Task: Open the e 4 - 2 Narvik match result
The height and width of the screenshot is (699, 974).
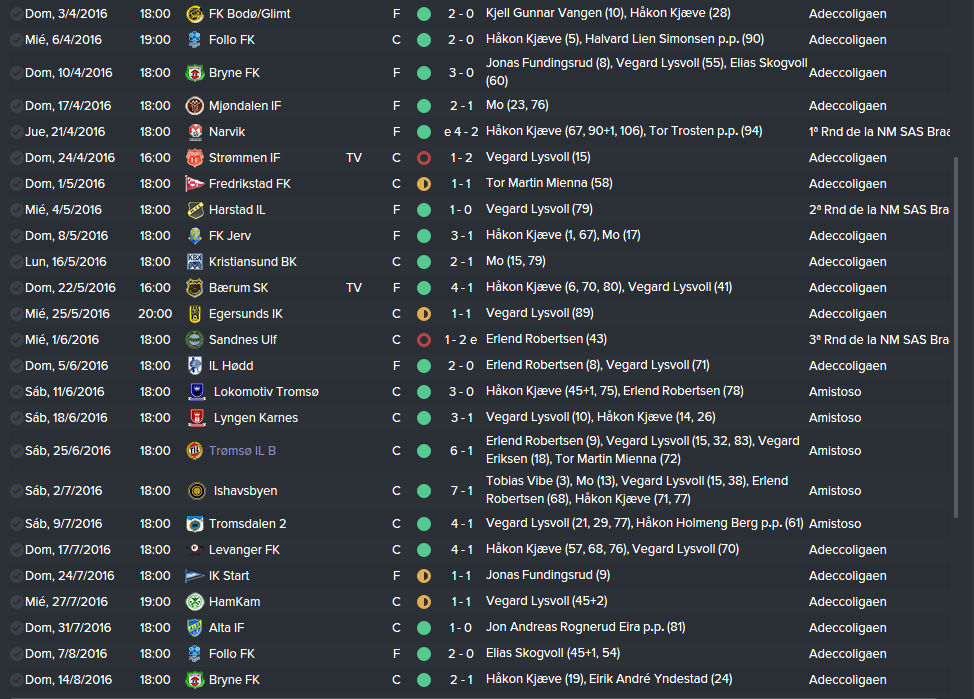Action: (x=461, y=132)
